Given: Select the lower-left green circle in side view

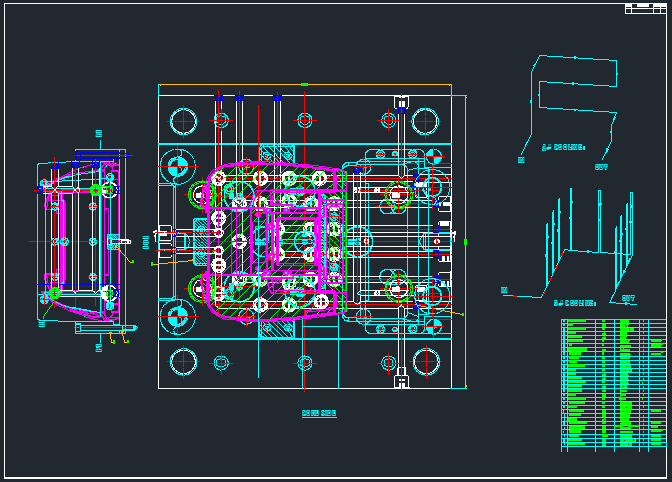Looking at the screenshot, I should [54, 293].
